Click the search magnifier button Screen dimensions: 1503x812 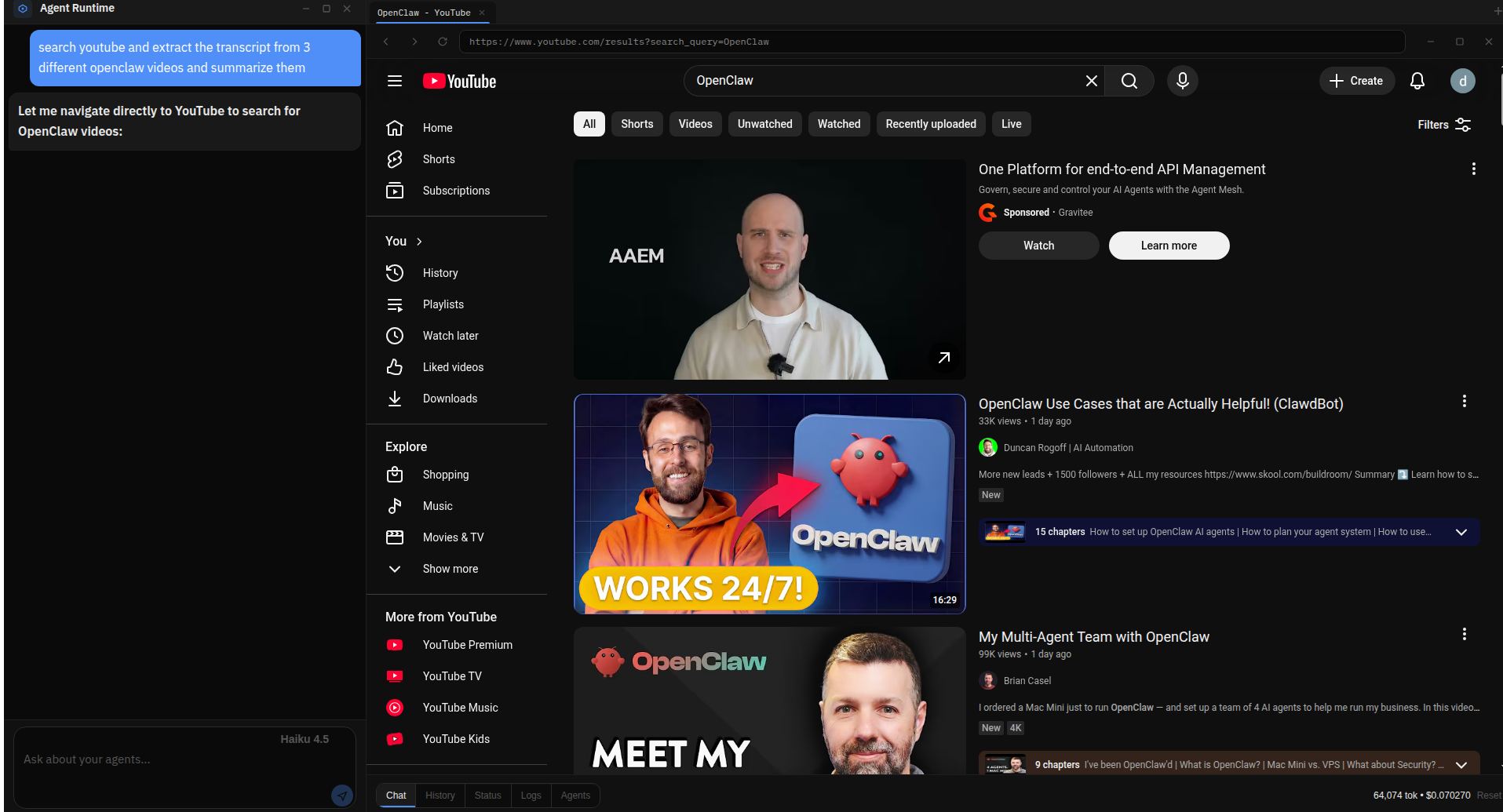point(1129,81)
